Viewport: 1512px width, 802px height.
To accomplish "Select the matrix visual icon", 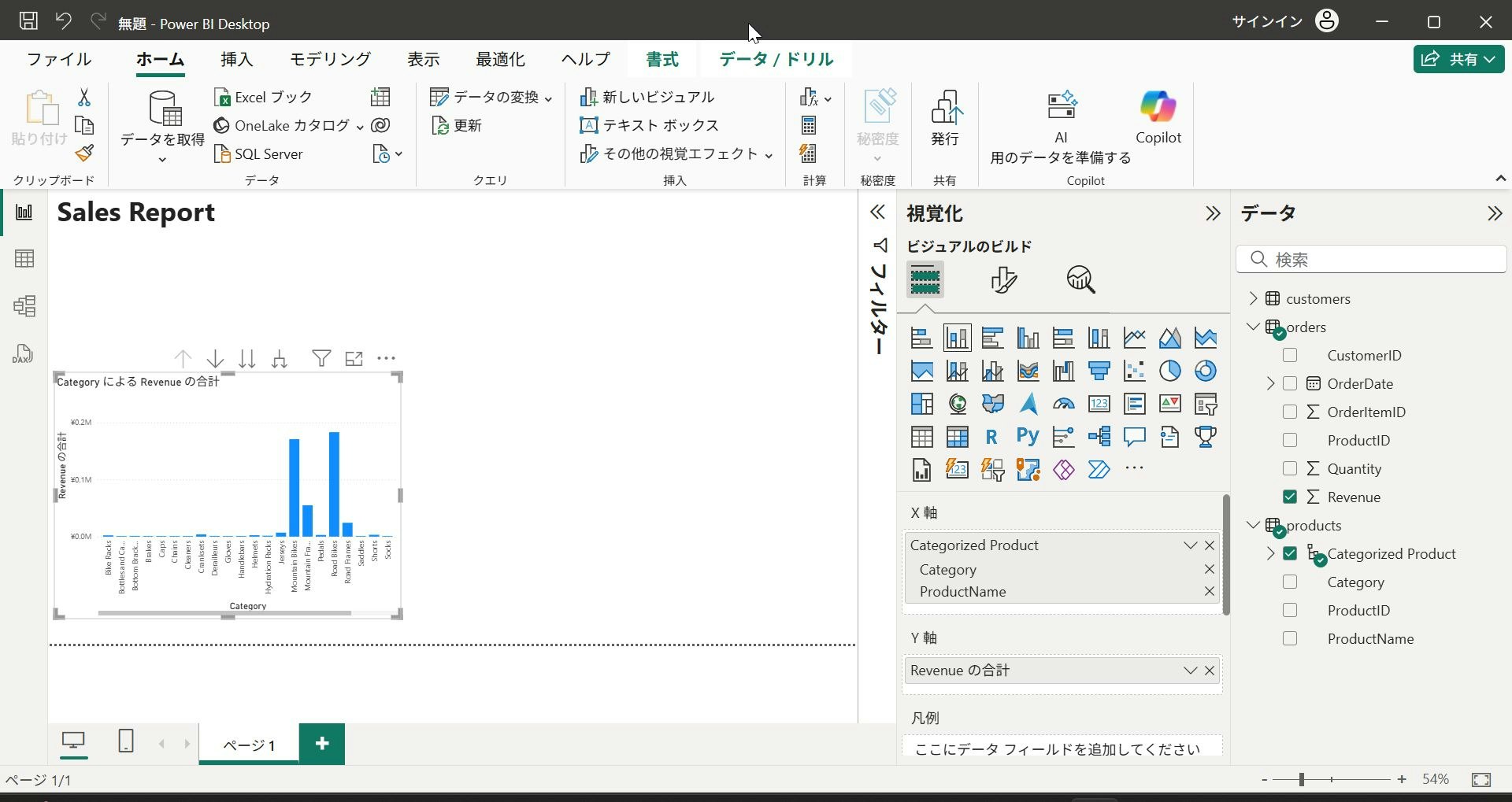I will 957,437.
